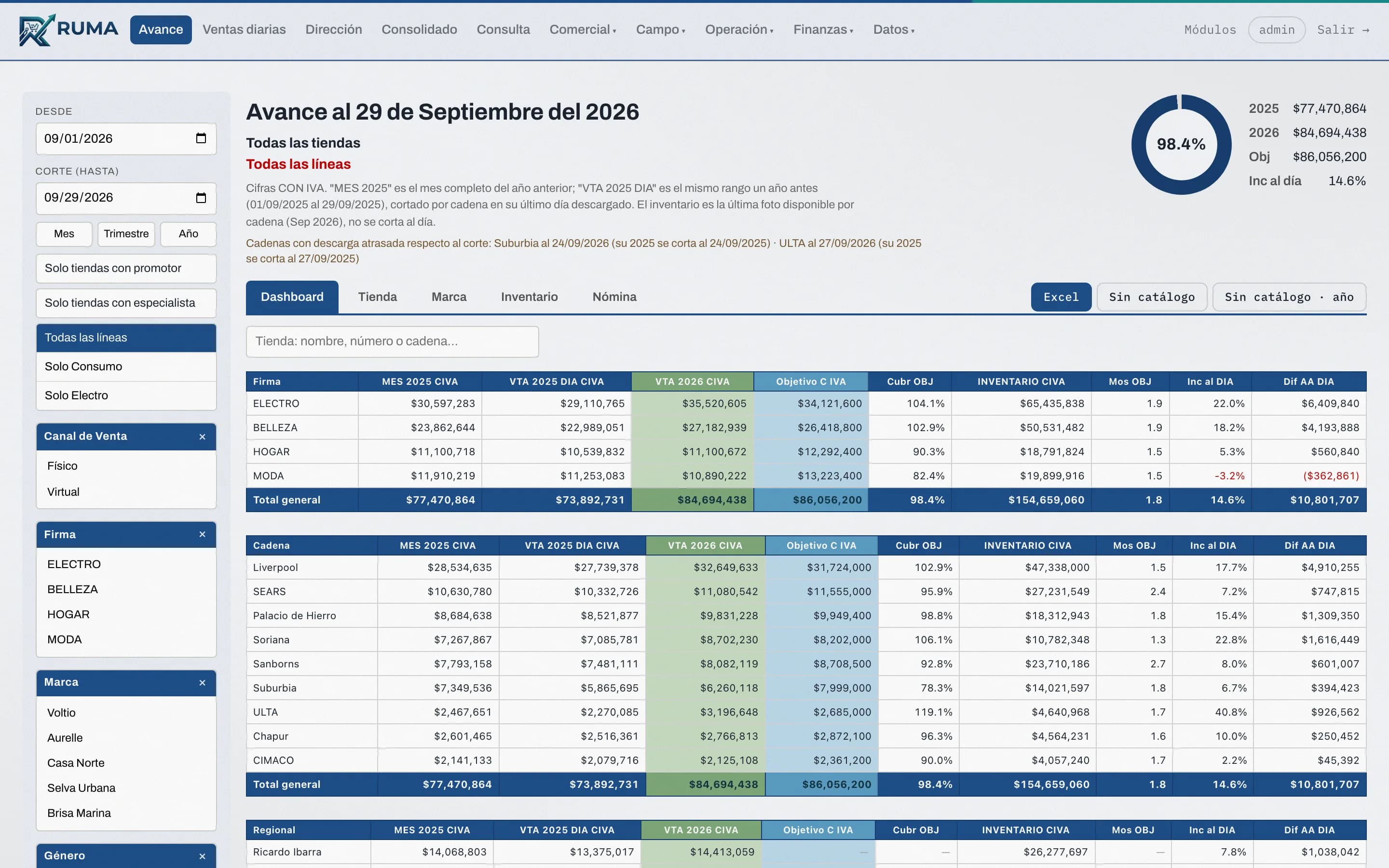Toggle Solo tiendas con especialista

tap(126, 303)
